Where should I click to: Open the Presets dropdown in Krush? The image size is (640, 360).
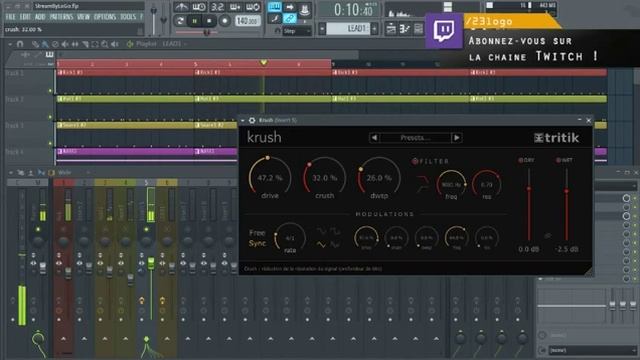pyautogui.click(x=415, y=138)
